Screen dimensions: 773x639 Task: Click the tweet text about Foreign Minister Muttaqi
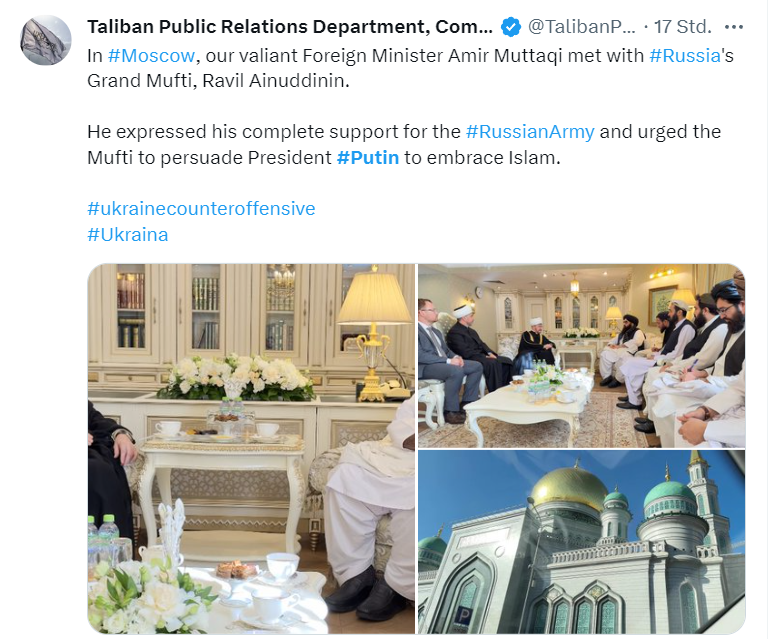click(x=410, y=68)
